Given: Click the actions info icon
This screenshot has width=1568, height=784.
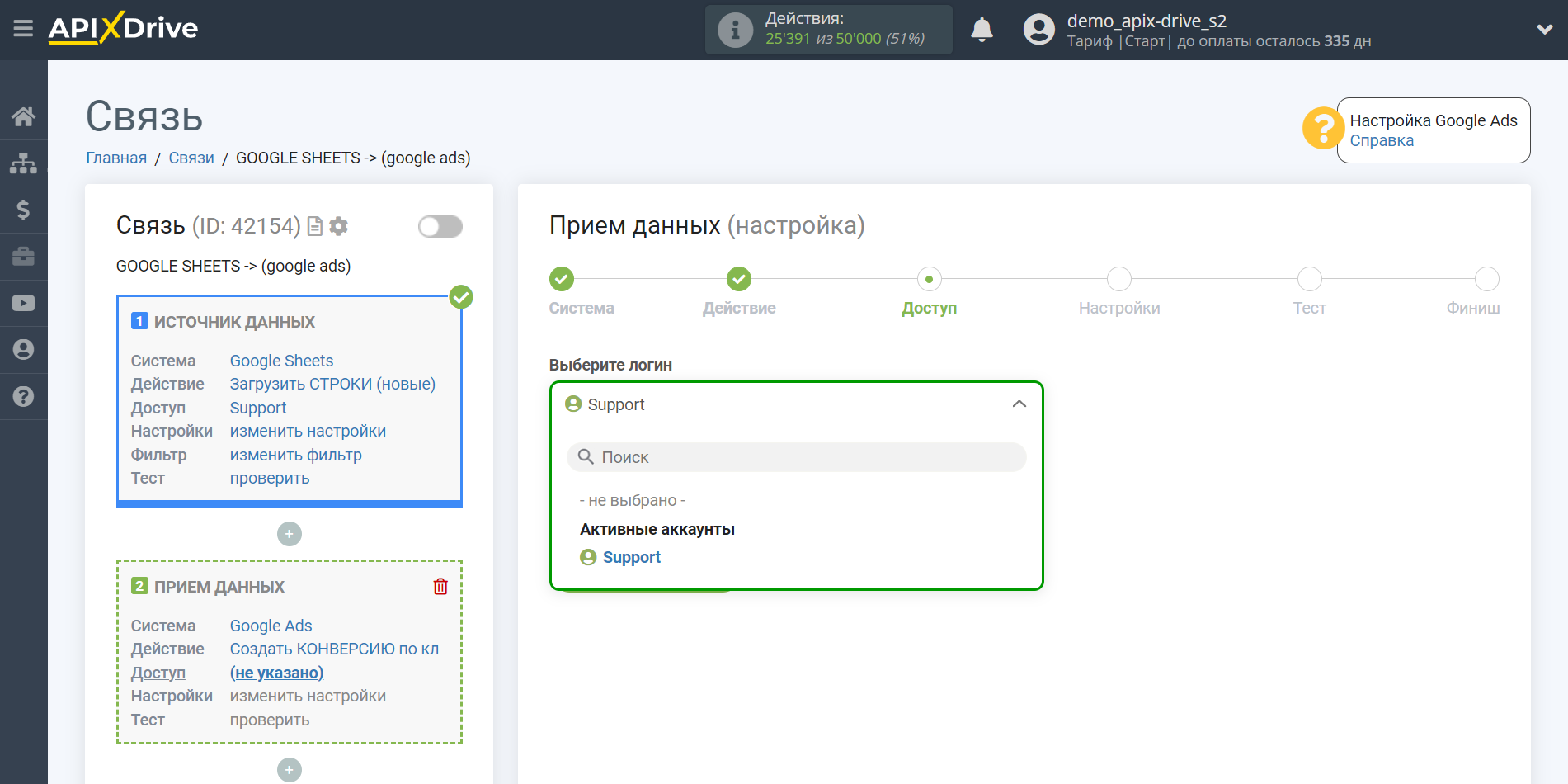Looking at the screenshot, I should tap(735, 31).
